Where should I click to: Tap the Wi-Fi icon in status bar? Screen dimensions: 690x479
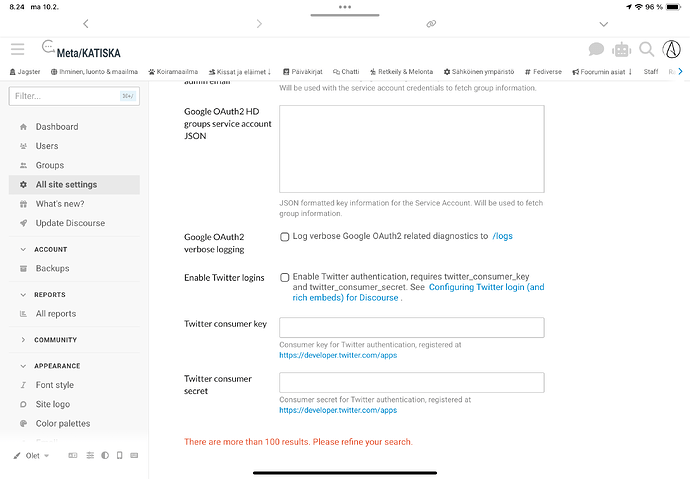tap(639, 7)
